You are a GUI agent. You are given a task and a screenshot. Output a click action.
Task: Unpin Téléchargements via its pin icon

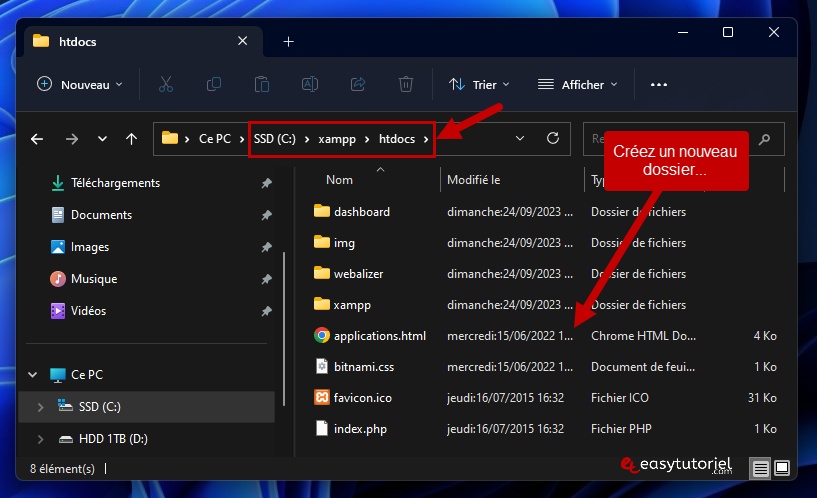[x=266, y=183]
